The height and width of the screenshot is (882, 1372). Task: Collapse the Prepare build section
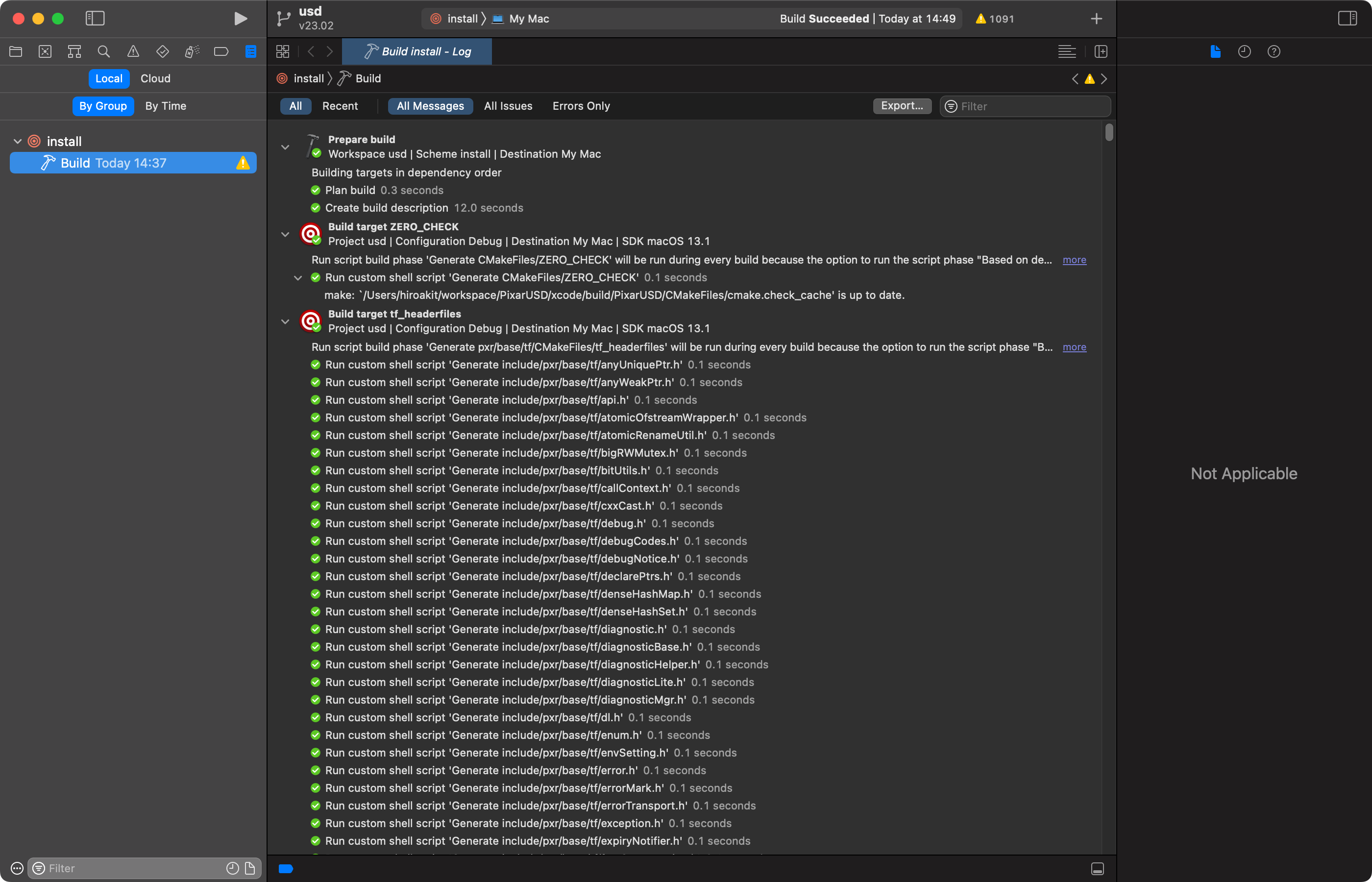tap(285, 147)
